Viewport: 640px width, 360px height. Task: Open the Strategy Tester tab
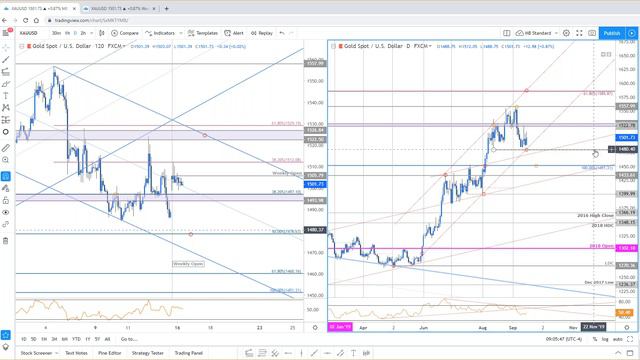click(x=148, y=353)
